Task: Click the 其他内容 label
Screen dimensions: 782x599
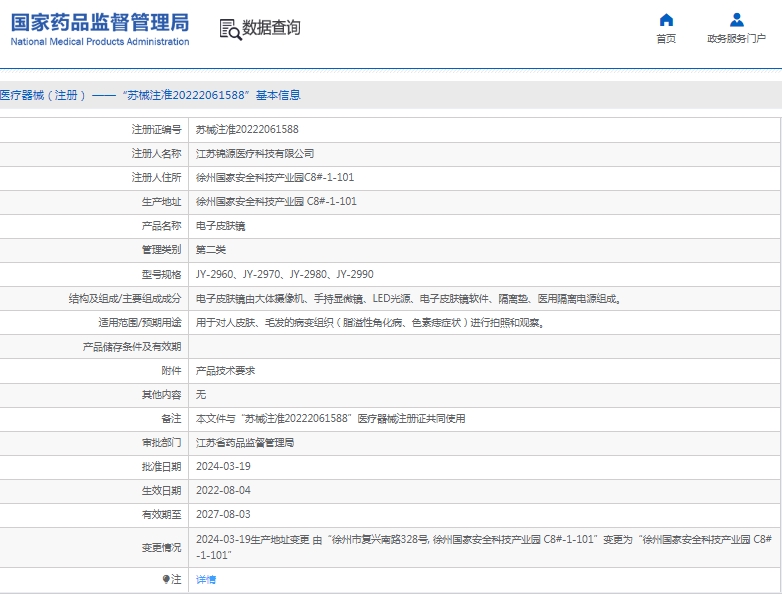Action: 161,395
